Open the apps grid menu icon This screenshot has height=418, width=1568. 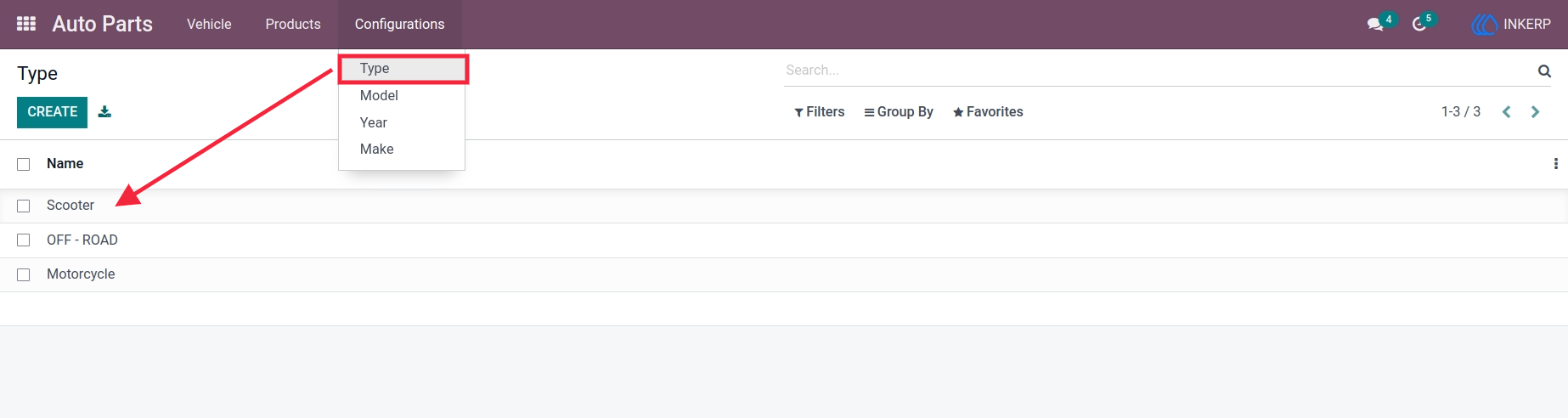(26, 24)
